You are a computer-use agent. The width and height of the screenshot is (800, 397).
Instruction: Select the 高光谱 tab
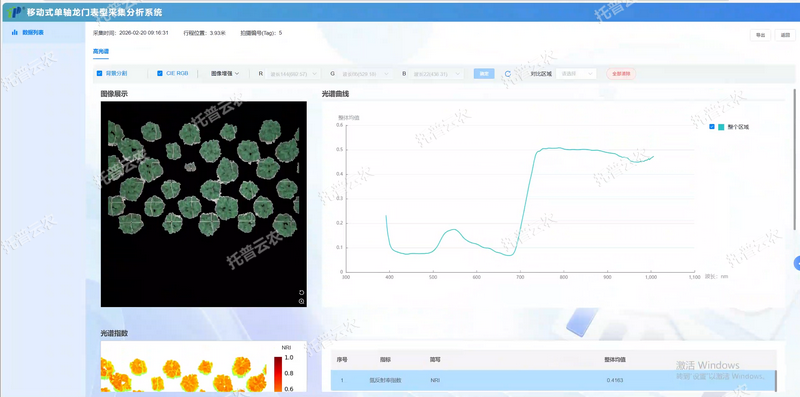point(101,52)
